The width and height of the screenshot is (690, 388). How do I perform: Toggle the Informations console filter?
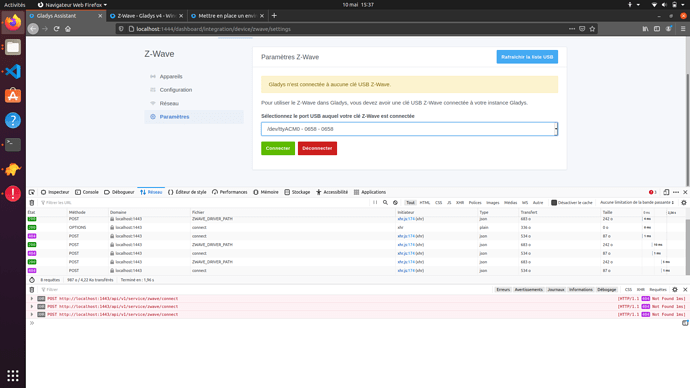pos(580,289)
